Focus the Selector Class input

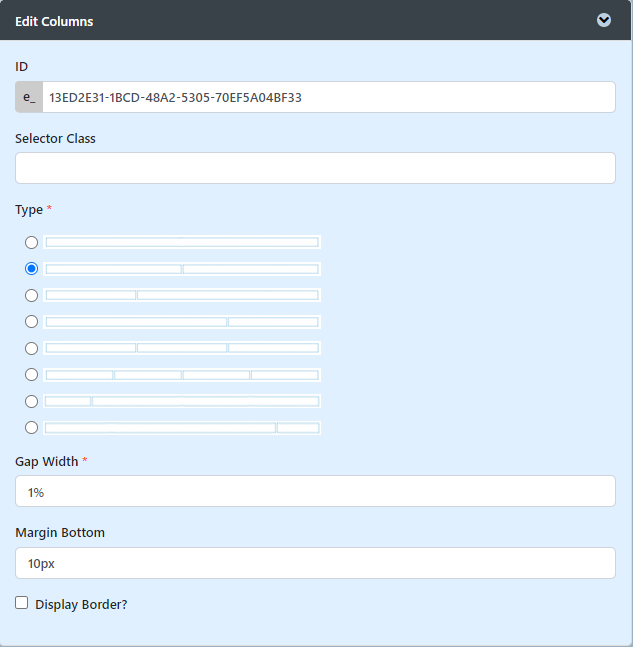315,168
